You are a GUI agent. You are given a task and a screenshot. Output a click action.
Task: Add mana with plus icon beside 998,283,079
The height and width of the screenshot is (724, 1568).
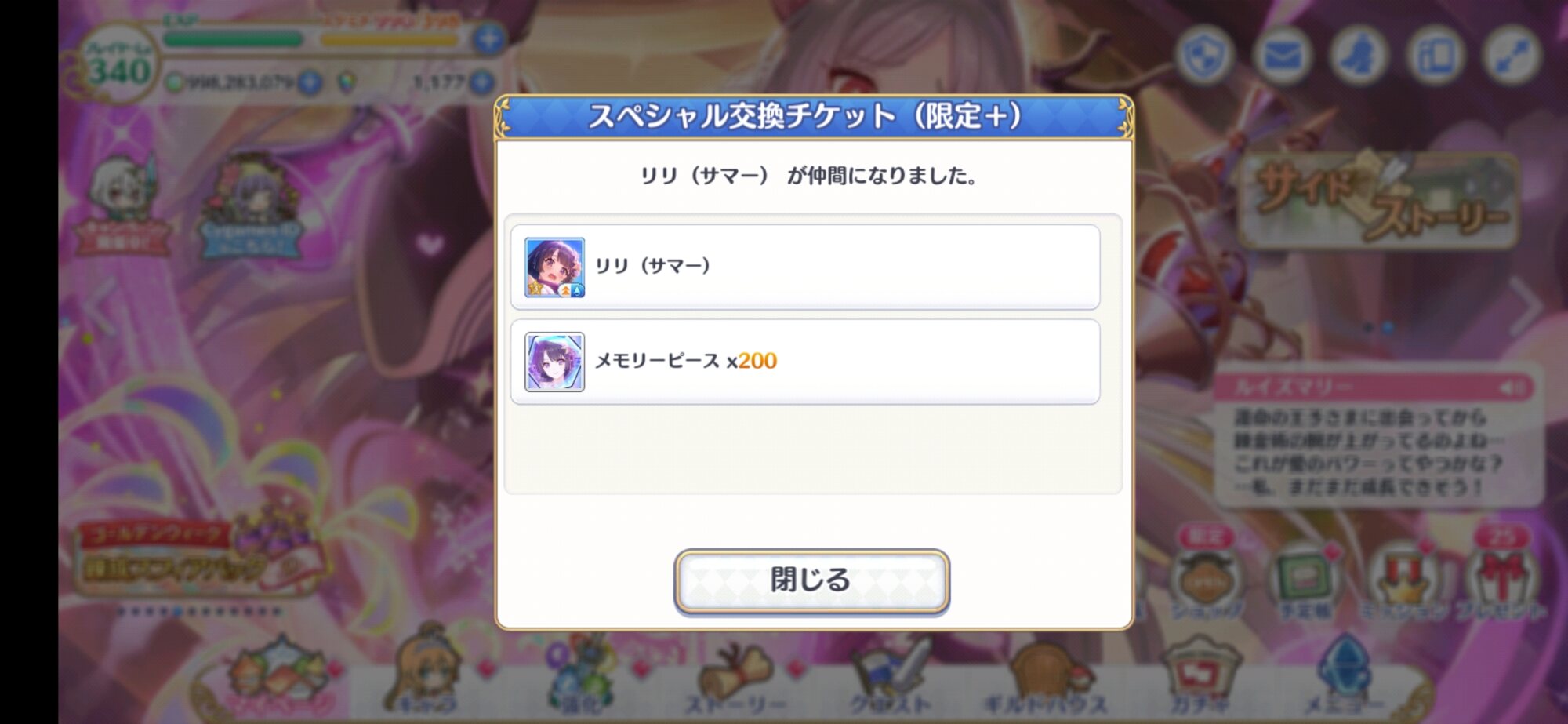(x=310, y=82)
